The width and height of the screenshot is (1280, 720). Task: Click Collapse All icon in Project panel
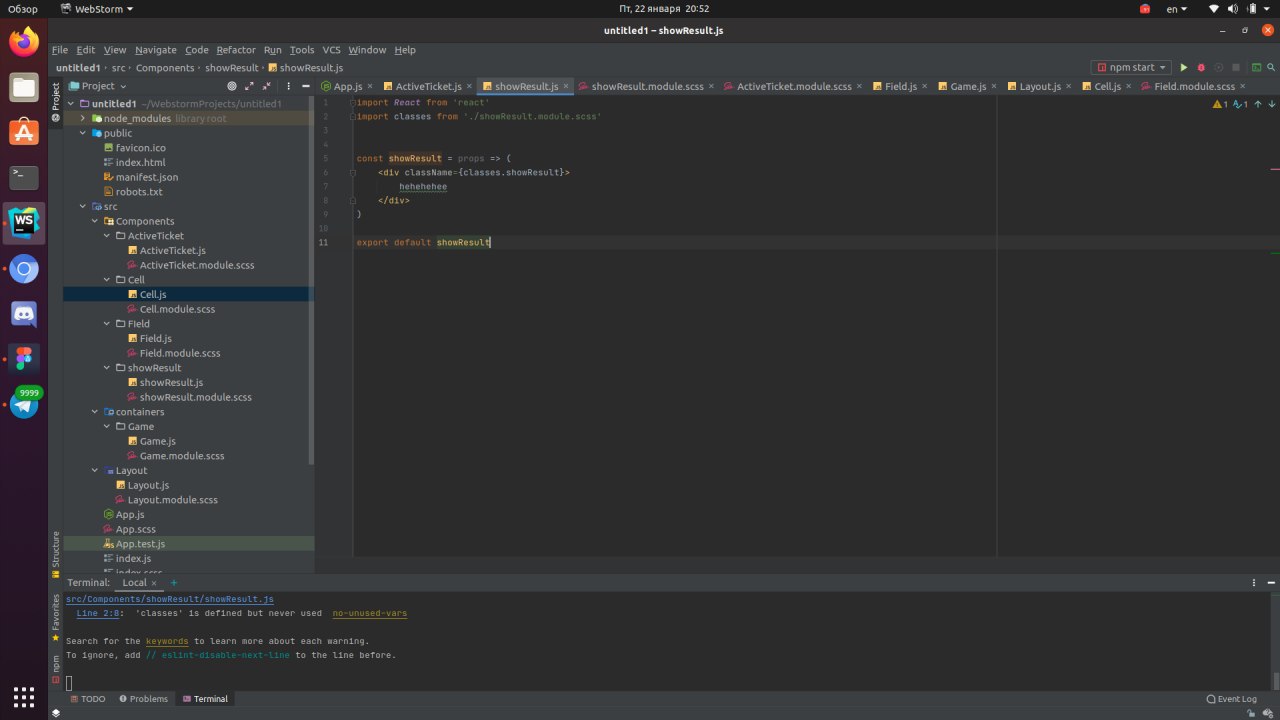[x=266, y=86]
